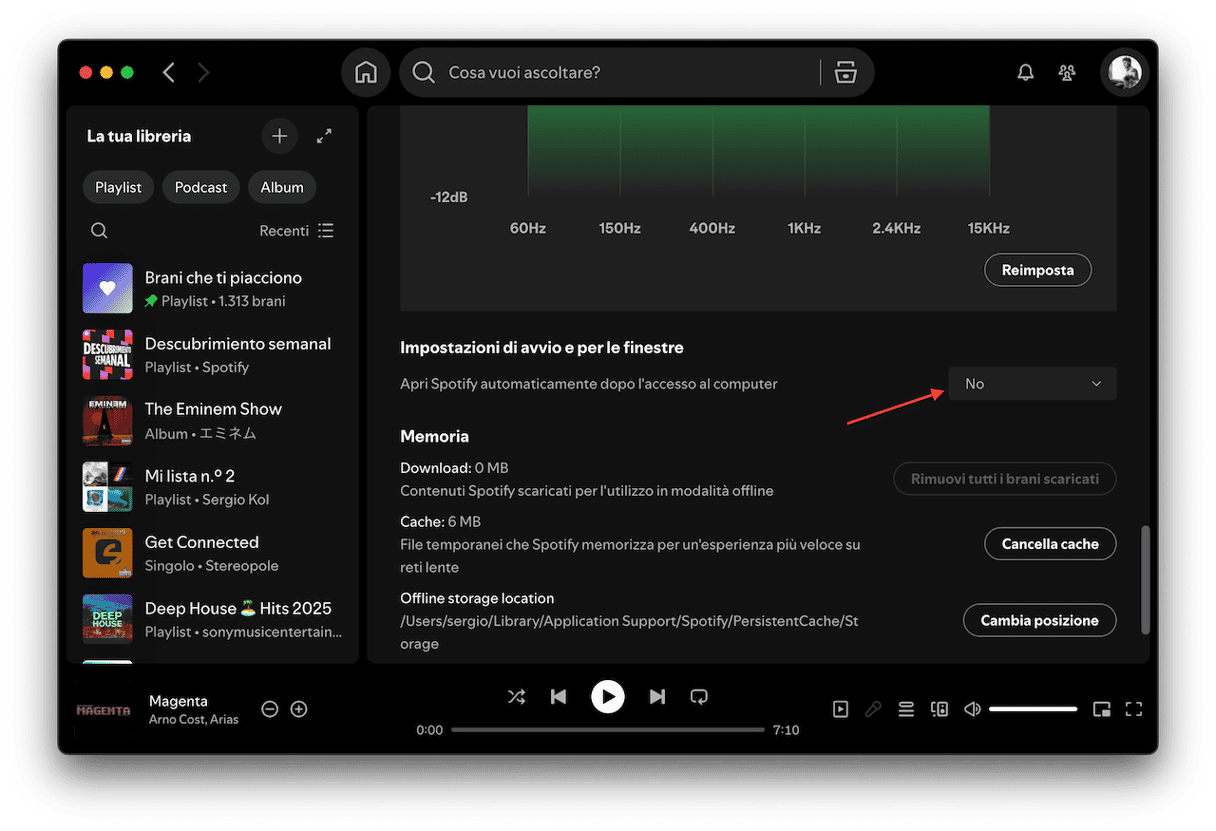Toggle shuffle playback
Image resolution: width=1216 pixels, height=831 pixels.
(x=516, y=697)
